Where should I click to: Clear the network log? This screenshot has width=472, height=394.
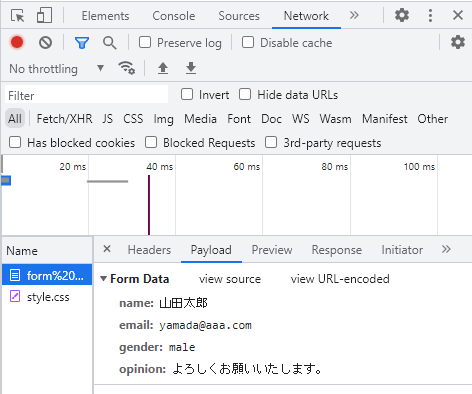click(x=45, y=43)
